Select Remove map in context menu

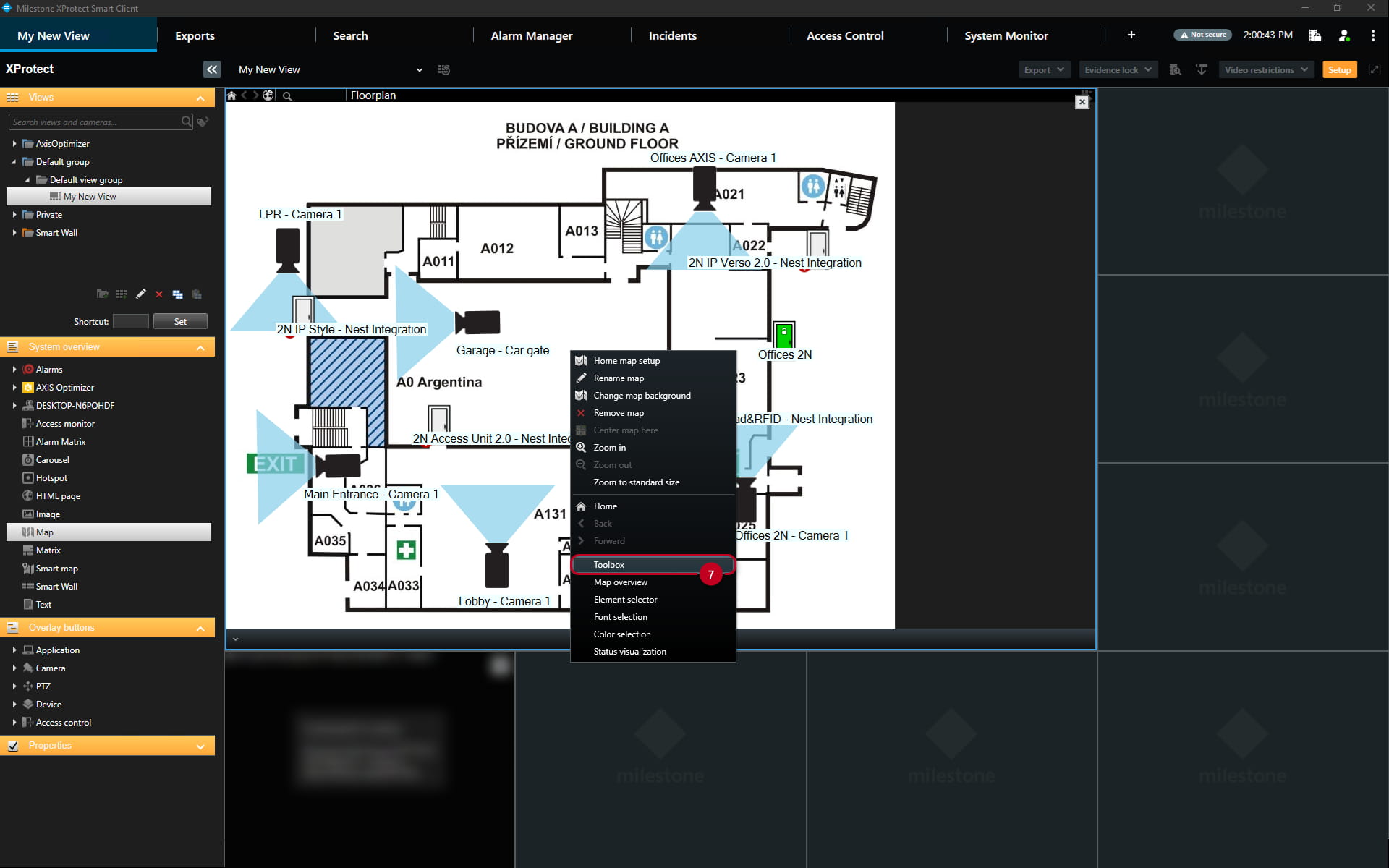tap(653, 413)
